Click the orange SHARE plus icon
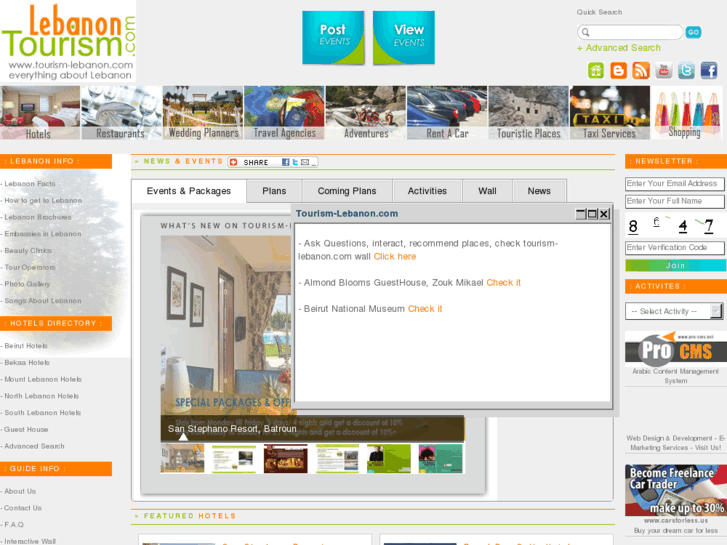 (x=234, y=162)
